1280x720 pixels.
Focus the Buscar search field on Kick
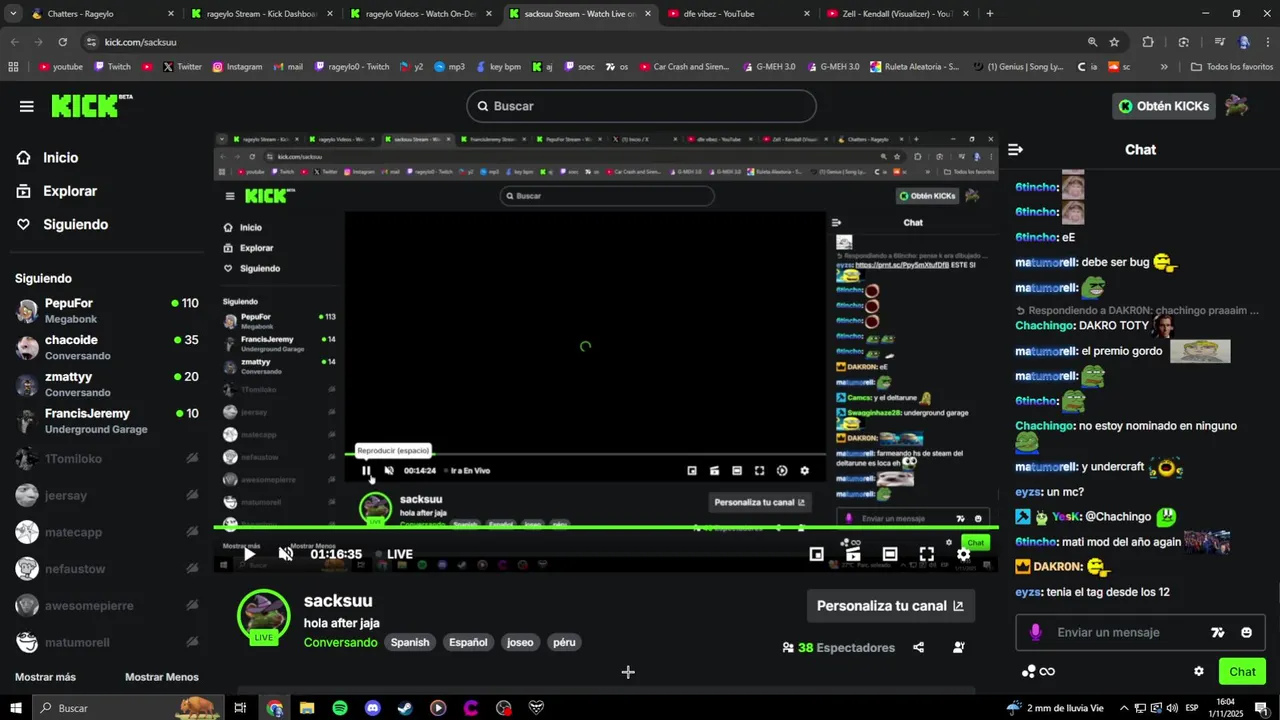pos(641,106)
